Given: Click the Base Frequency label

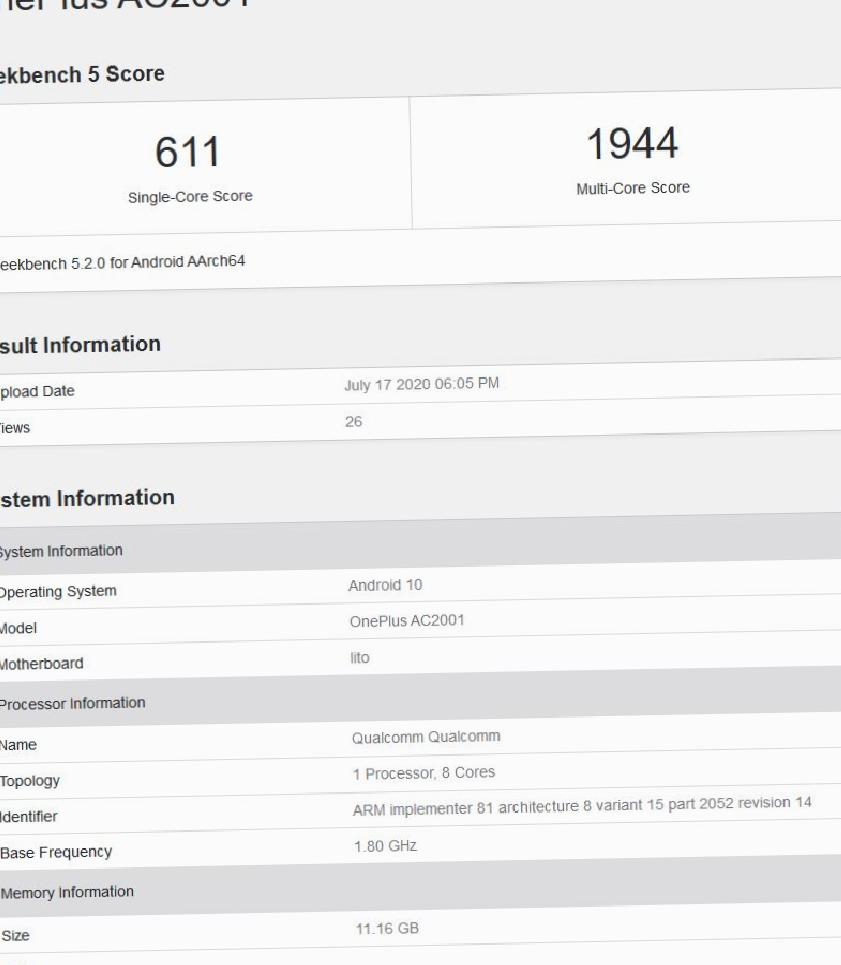Looking at the screenshot, I should click(56, 853).
